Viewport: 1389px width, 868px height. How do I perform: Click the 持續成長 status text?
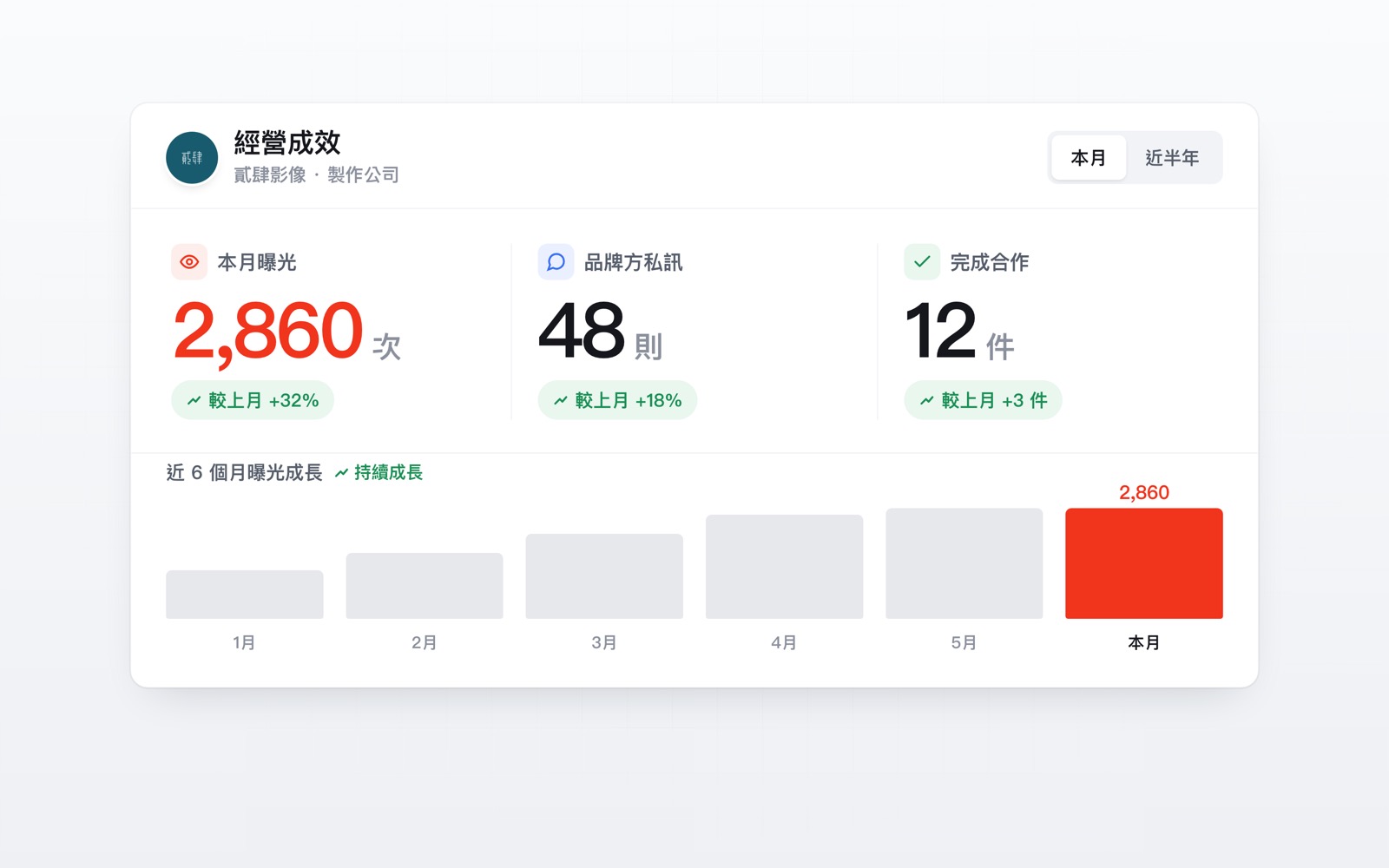pyautogui.click(x=388, y=473)
